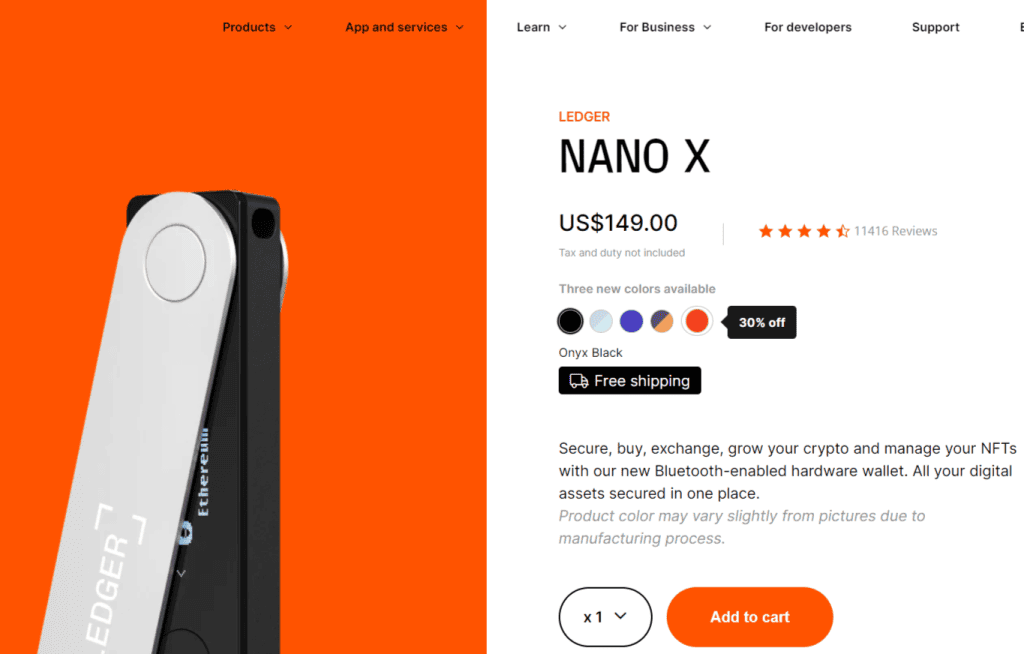Select the two-tone purple and orange swatch
Image resolution: width=1024 pixels, height=654 pixels.
click(x=662, y=321)
